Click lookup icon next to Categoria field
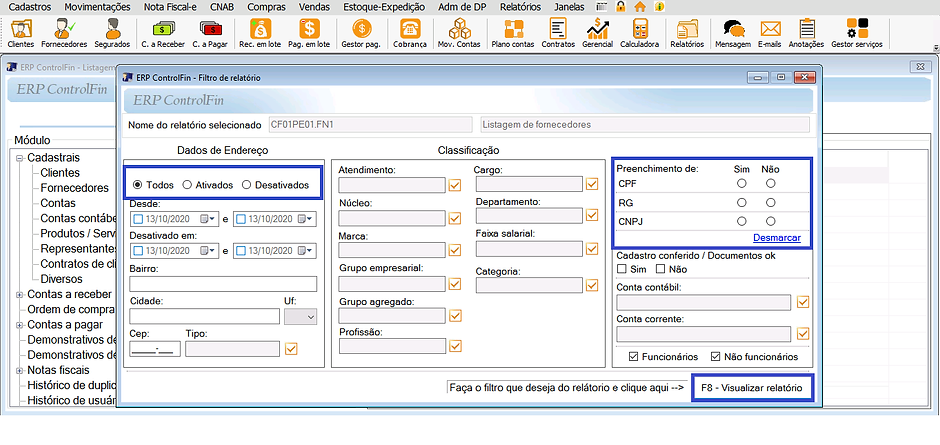Viewport: 940px width, 445px height. tap(592, 285)
